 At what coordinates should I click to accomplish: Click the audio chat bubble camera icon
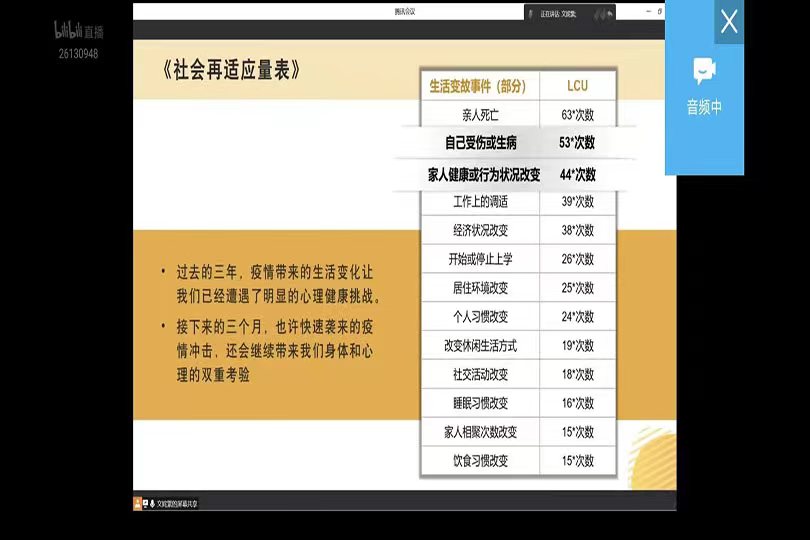coord(704,71)
